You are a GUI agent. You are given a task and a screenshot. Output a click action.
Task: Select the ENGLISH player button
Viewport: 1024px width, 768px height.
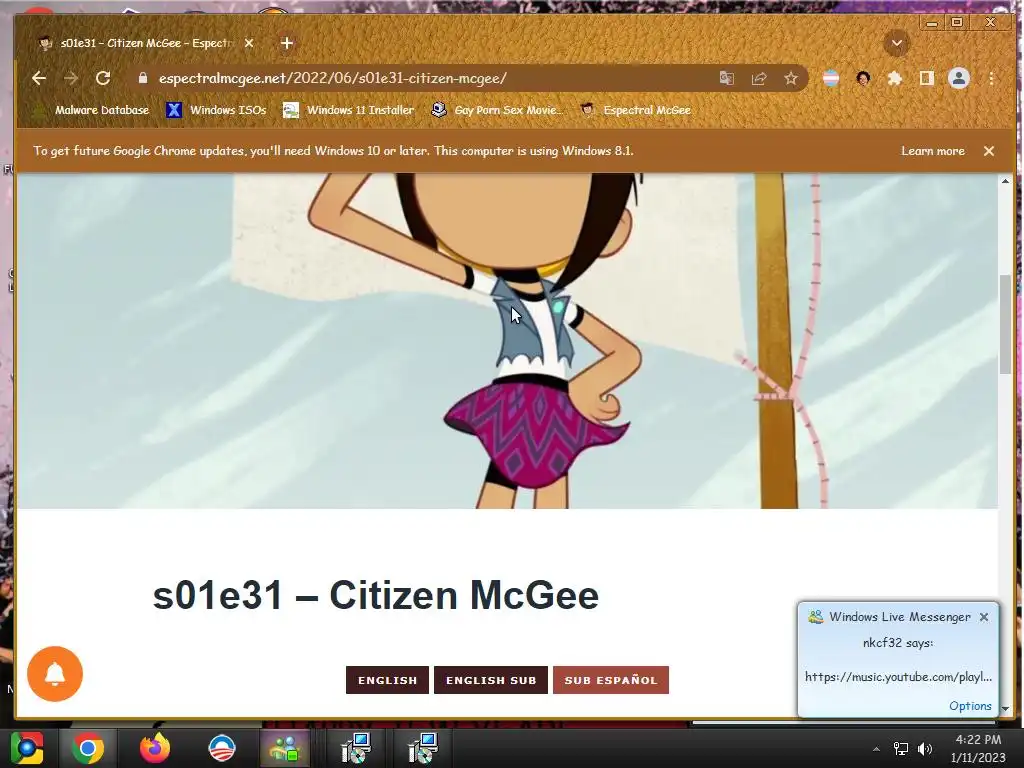[387, 680]
